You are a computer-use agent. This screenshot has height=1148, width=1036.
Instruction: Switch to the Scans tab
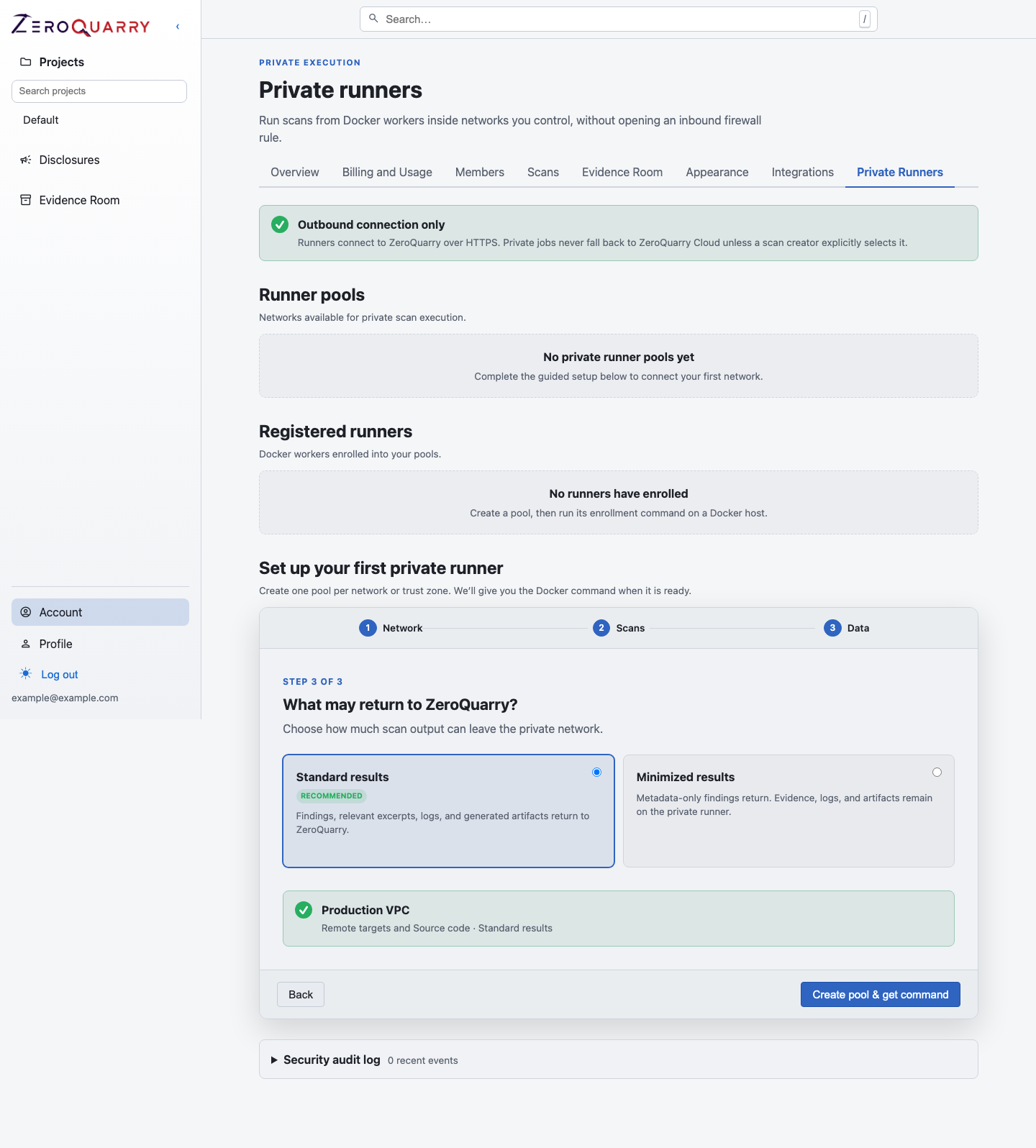[543, 173]
